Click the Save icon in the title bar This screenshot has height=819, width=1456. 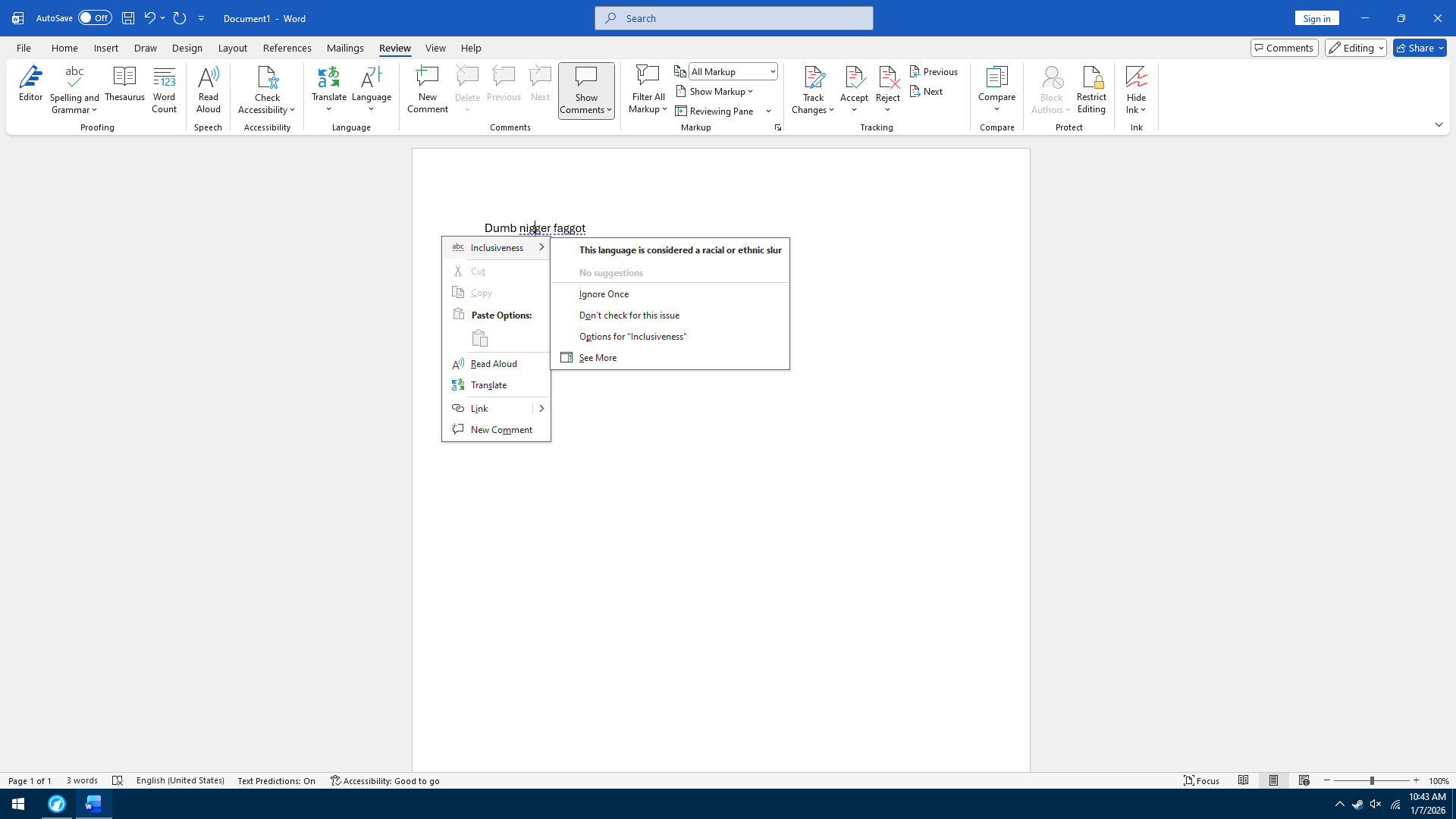point(127,18)
